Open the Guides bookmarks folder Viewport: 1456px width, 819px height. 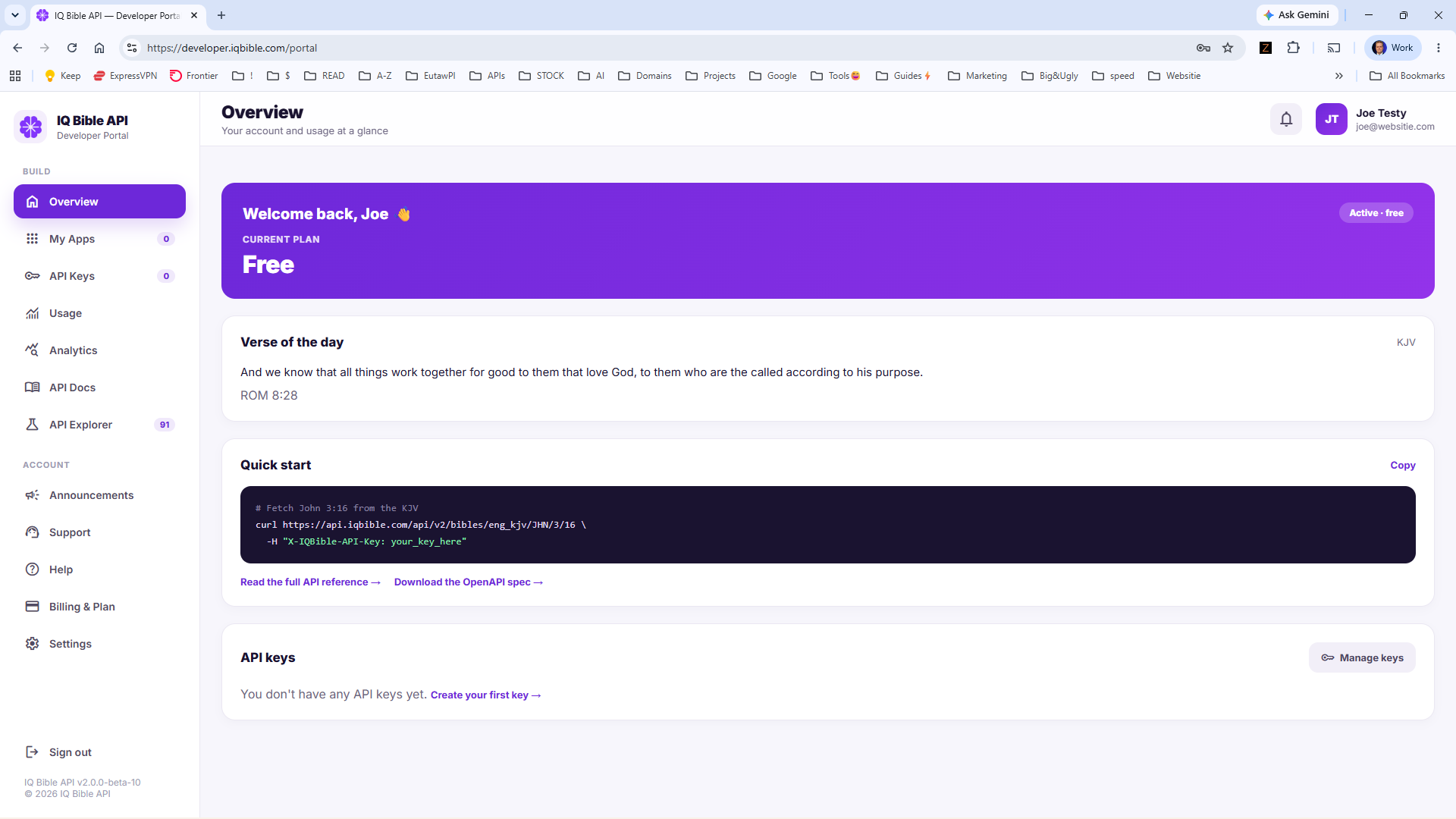[903, 76]
